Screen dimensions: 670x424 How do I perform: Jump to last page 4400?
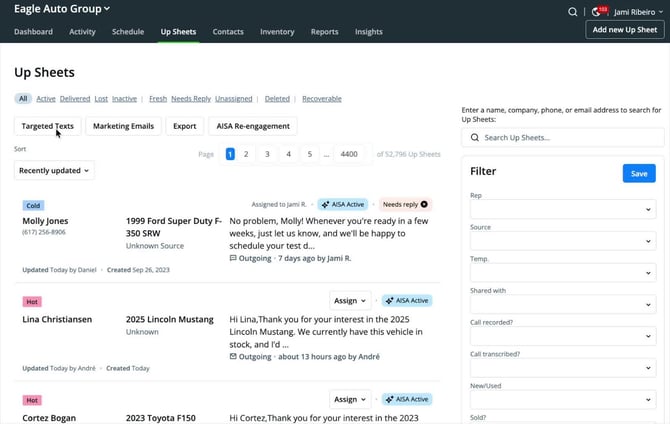pos(349,154)
